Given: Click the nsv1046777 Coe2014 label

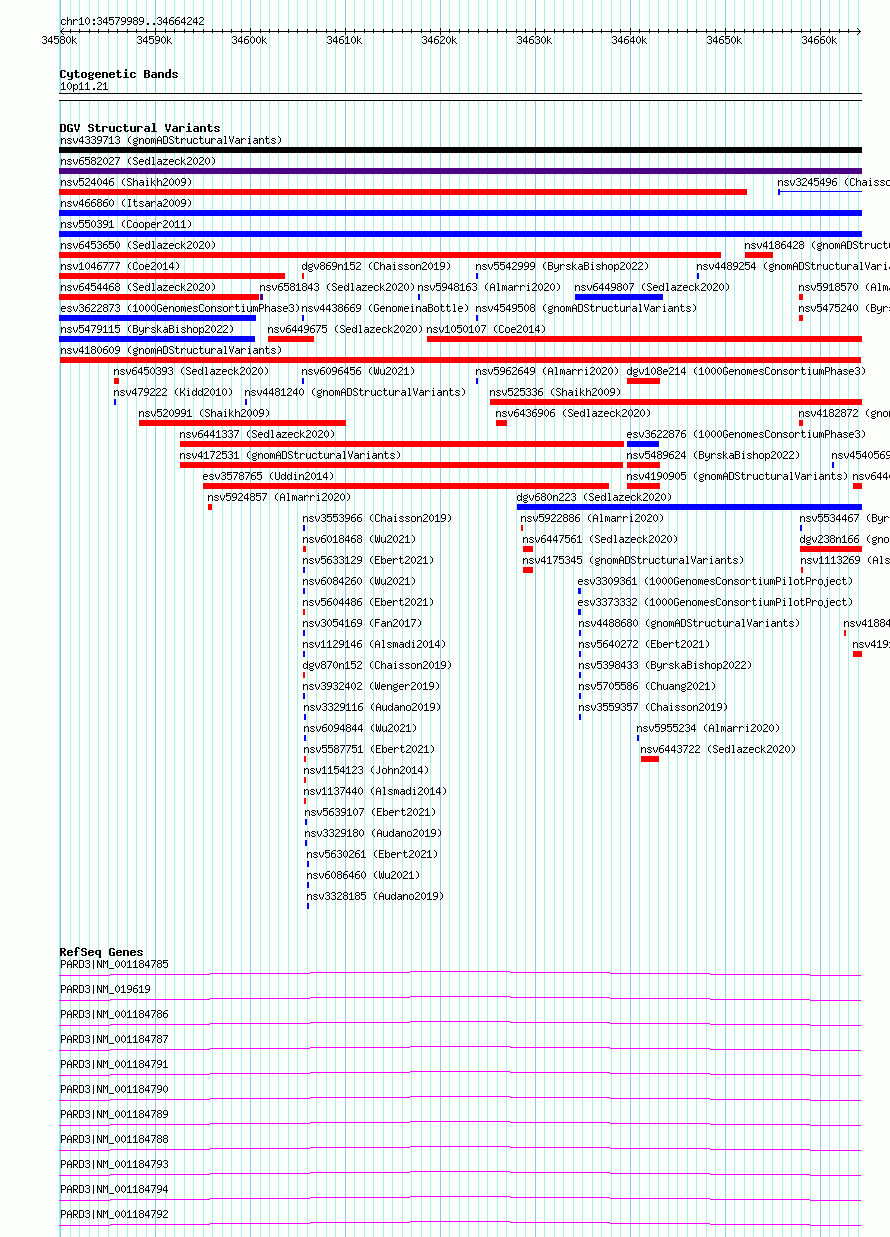Looking at the screenshot, I should coord(120,266).
